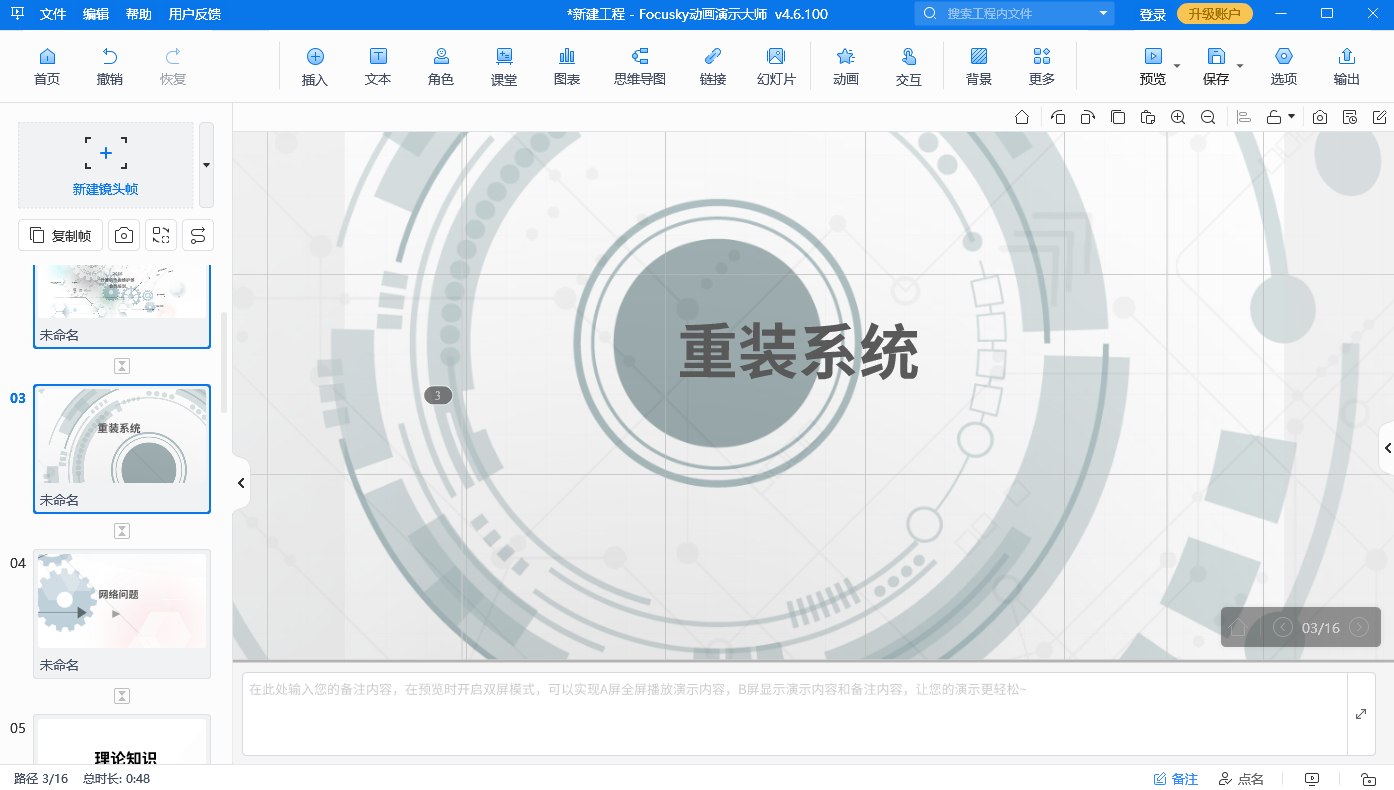This screenshot has height=790, width=1394.
Task: Collapse the left frame panel arrow
Action: (241, 483)
